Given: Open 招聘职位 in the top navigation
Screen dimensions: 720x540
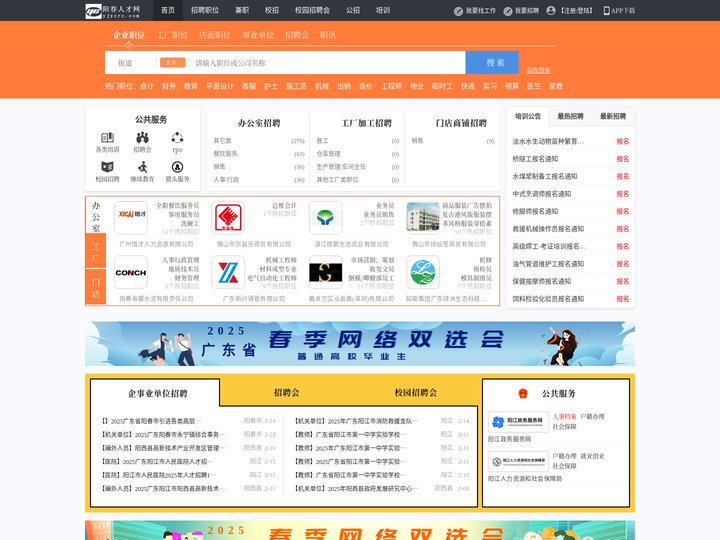Looking at the screenshot, I should [205, 10].
